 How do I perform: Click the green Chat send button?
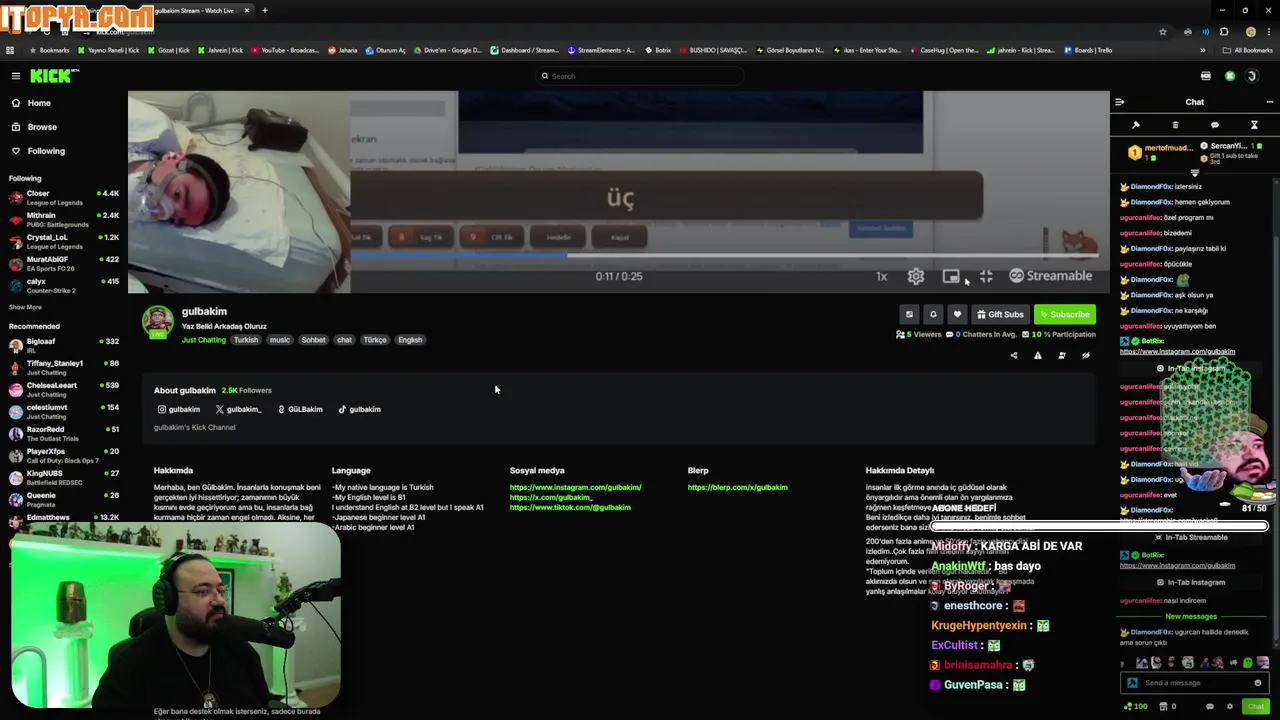(1256, 706)
